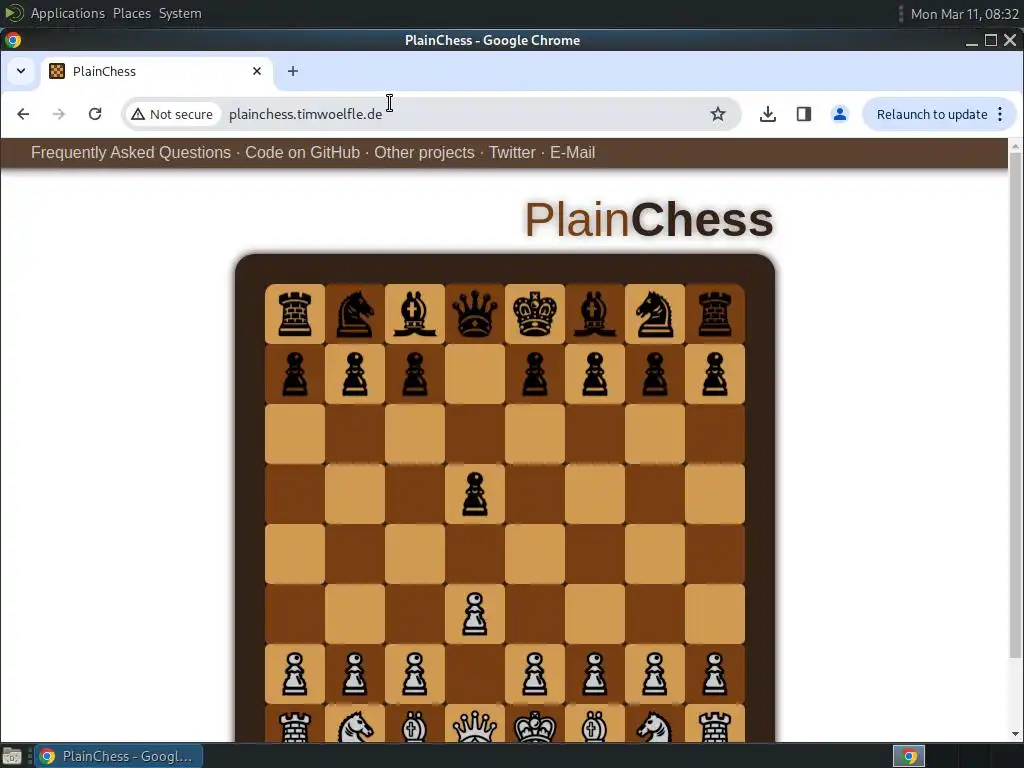Select the black bishop left of the black queen
1024x768 pixels.
tap(415, 314)
